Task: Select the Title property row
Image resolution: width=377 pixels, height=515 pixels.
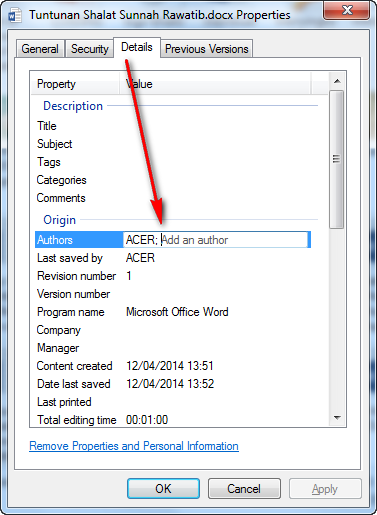Action: [173, 126]
